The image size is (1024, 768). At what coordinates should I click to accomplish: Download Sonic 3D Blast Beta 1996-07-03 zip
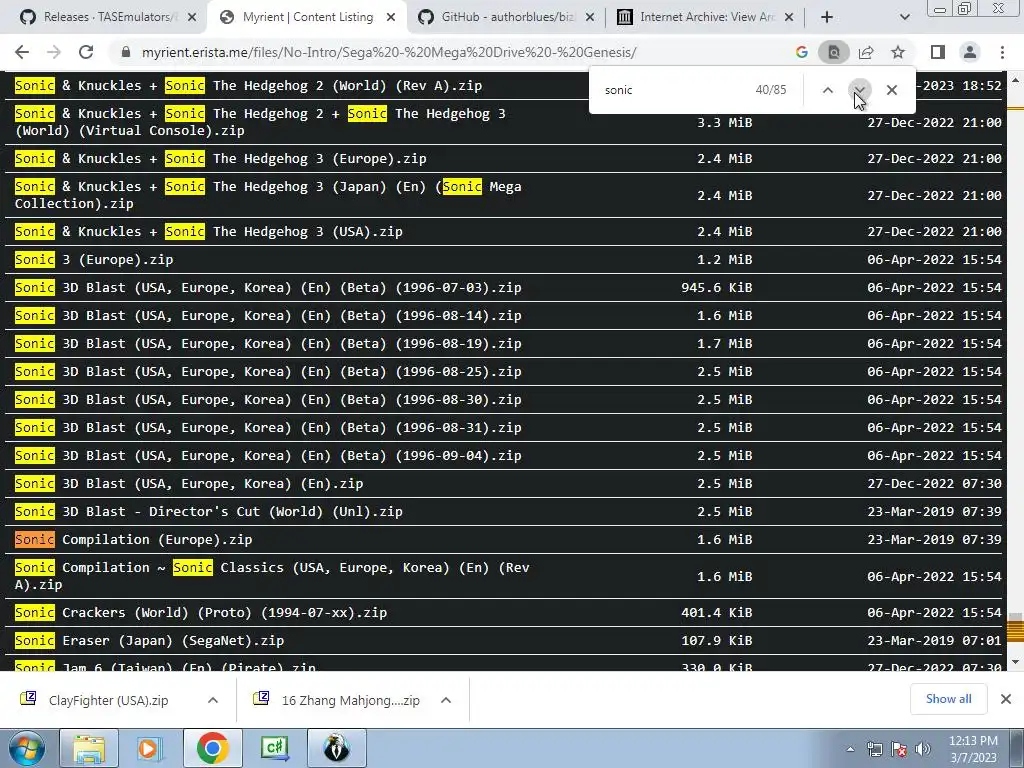(268, 287)
